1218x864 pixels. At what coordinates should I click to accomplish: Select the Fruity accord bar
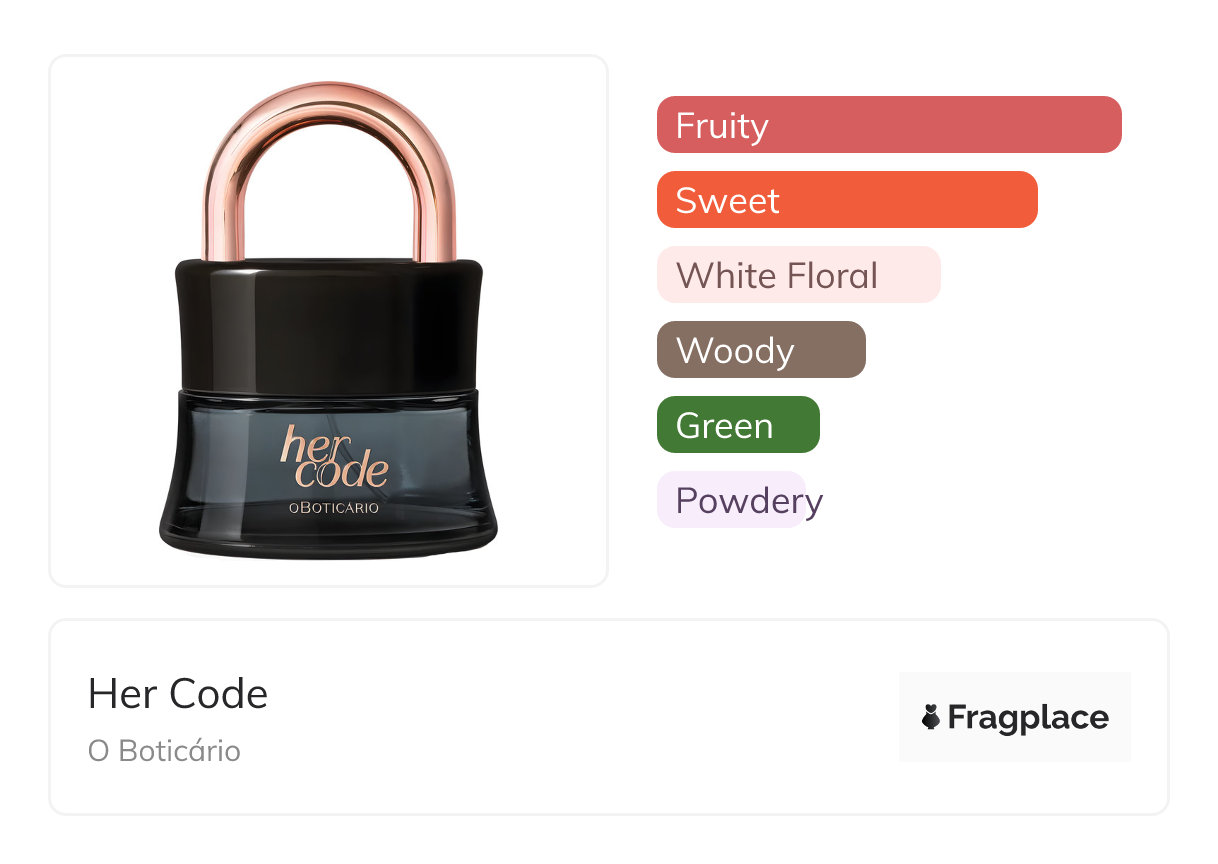click(x=888, y=125)
